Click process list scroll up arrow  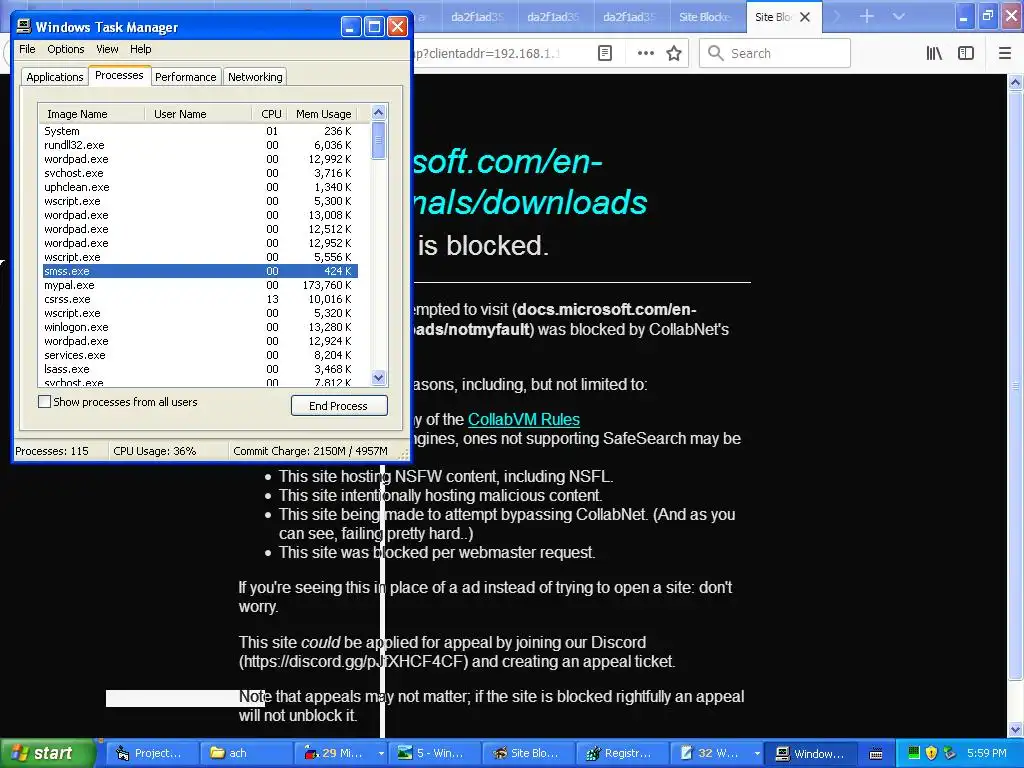pos(378,112)
